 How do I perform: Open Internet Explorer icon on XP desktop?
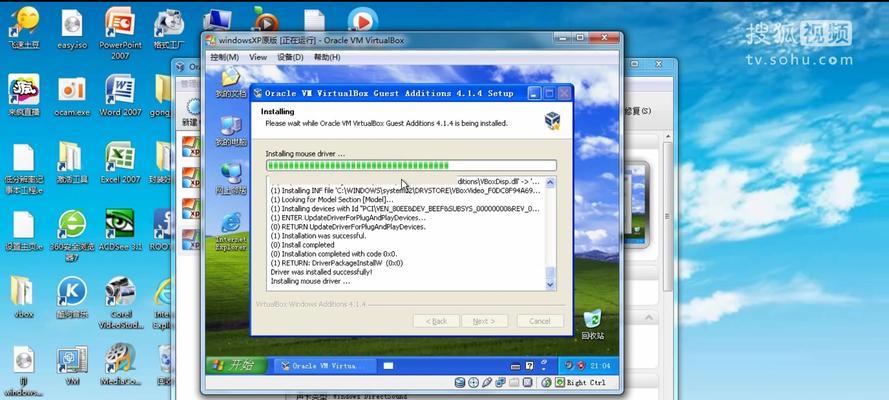[231, 231]
